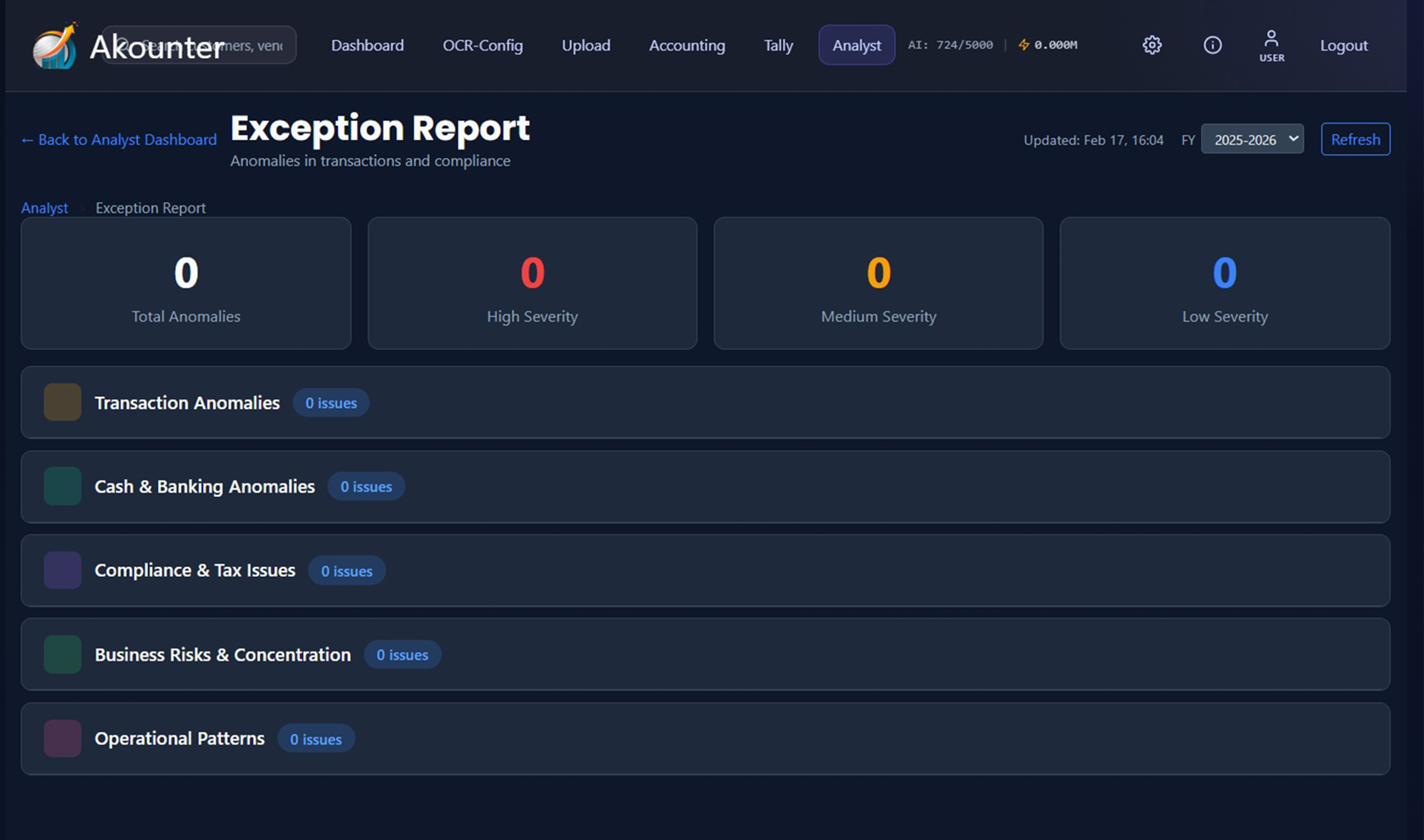
Task: Switch to the Dashboard tab
Action: (x=367, y=45)
